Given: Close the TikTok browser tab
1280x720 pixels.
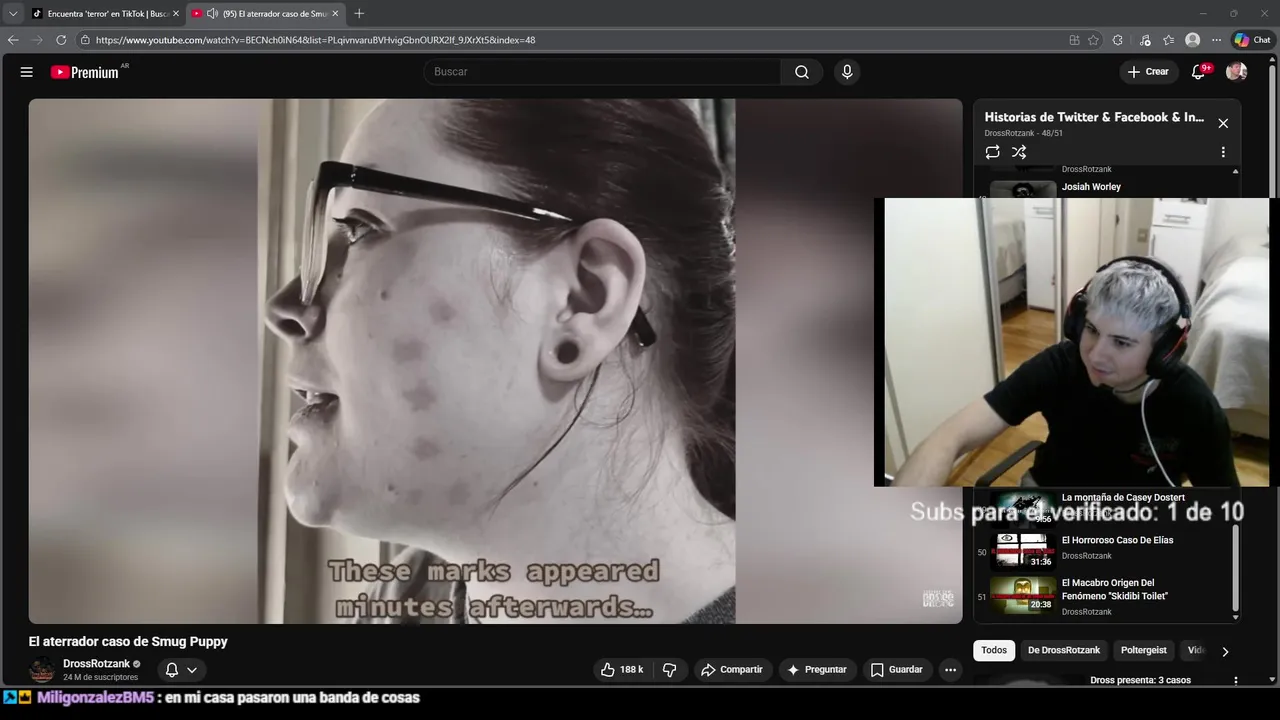Looking at the screenshot, I should tap(176, 14).
